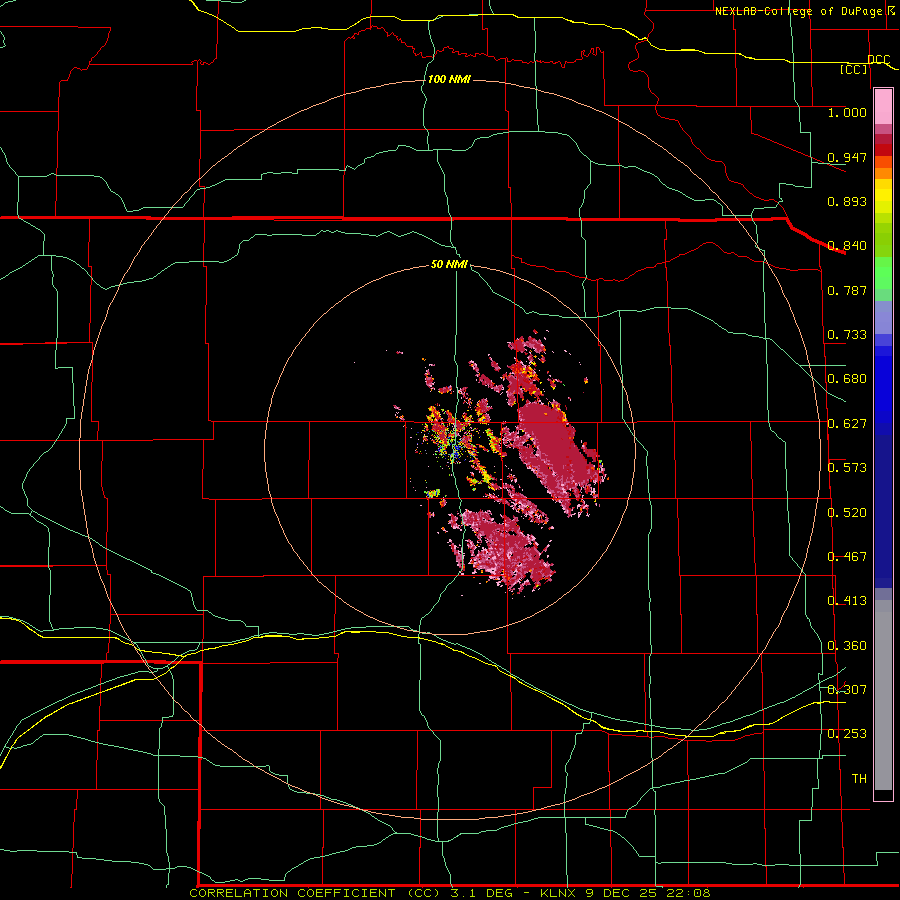Screen dimensions: 900x900
Task: Click the TH threshold legend label
Action: pos(859,778)
